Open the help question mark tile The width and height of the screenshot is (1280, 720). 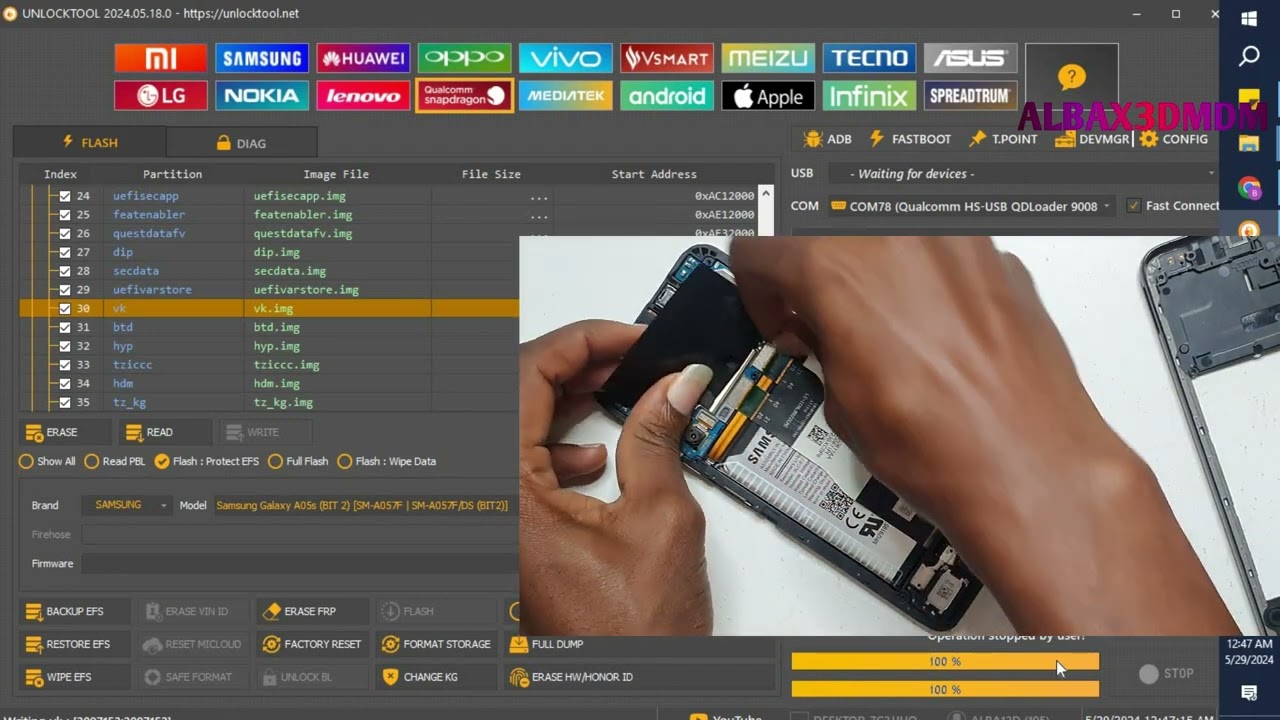tap(1071, 77)
